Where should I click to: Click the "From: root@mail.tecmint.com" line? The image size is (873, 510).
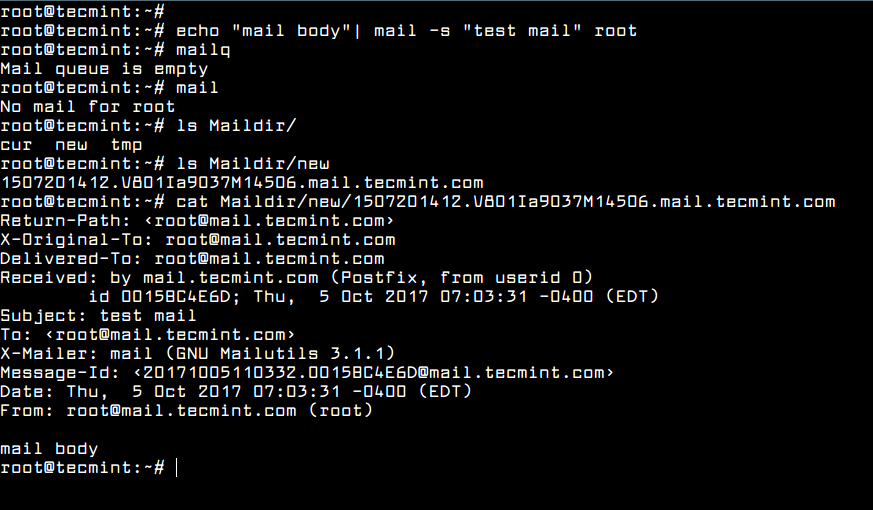pos(187,411)
